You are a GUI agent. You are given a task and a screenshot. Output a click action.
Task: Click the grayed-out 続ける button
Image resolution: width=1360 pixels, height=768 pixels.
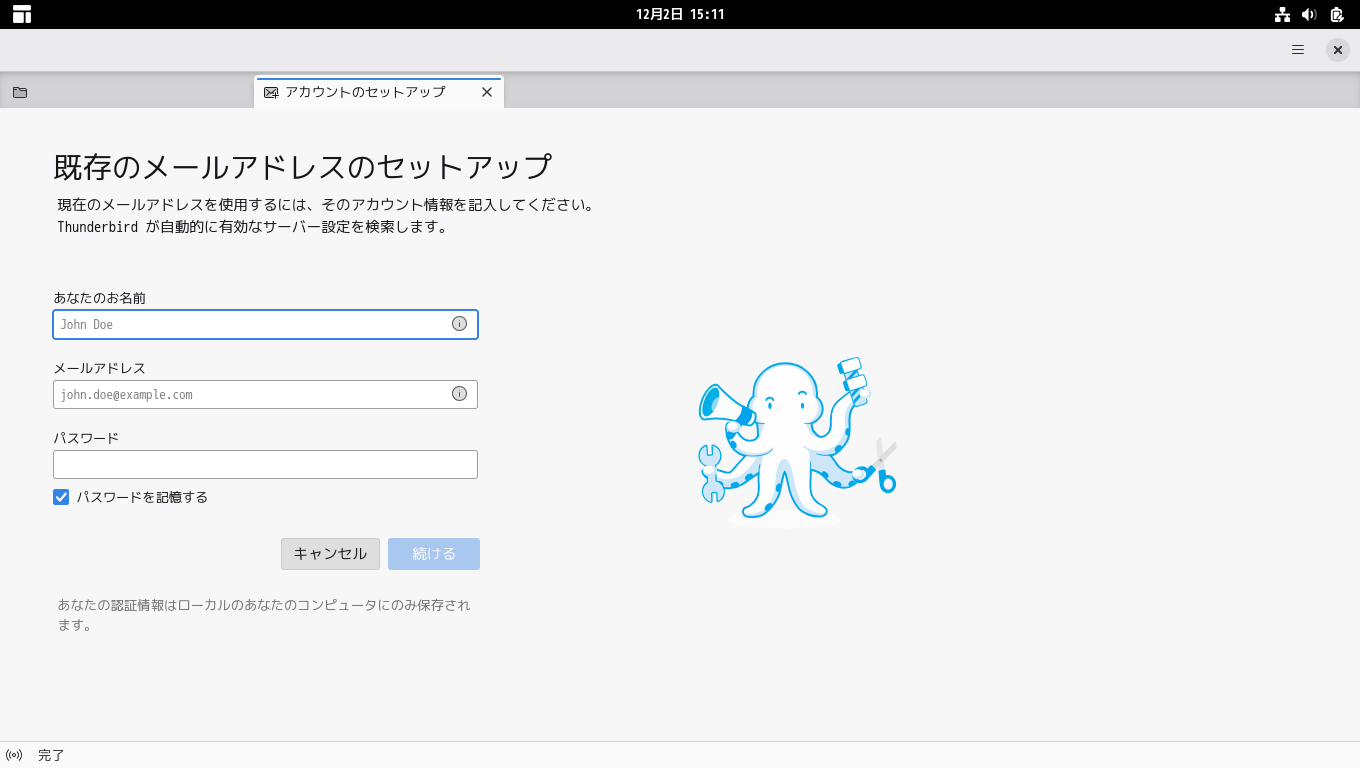(433, 553)
